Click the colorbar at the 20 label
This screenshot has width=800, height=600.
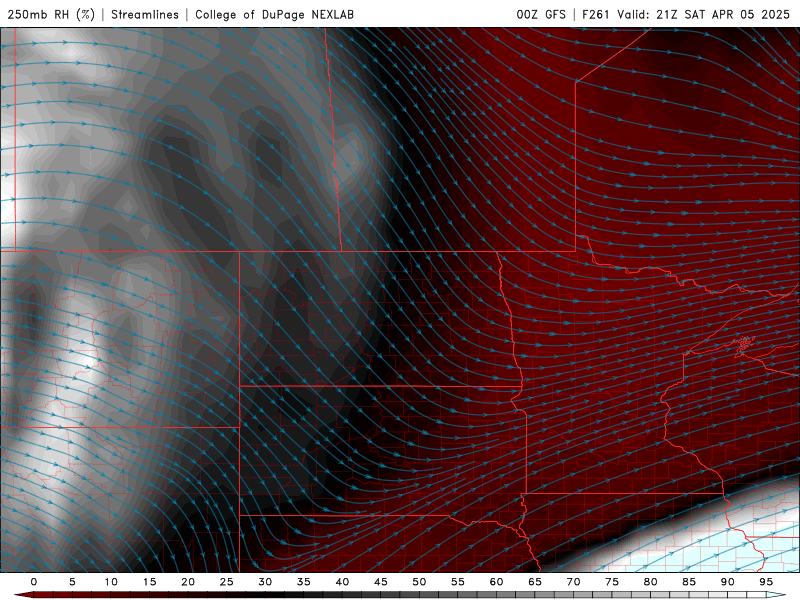click(x=188, y=582)
